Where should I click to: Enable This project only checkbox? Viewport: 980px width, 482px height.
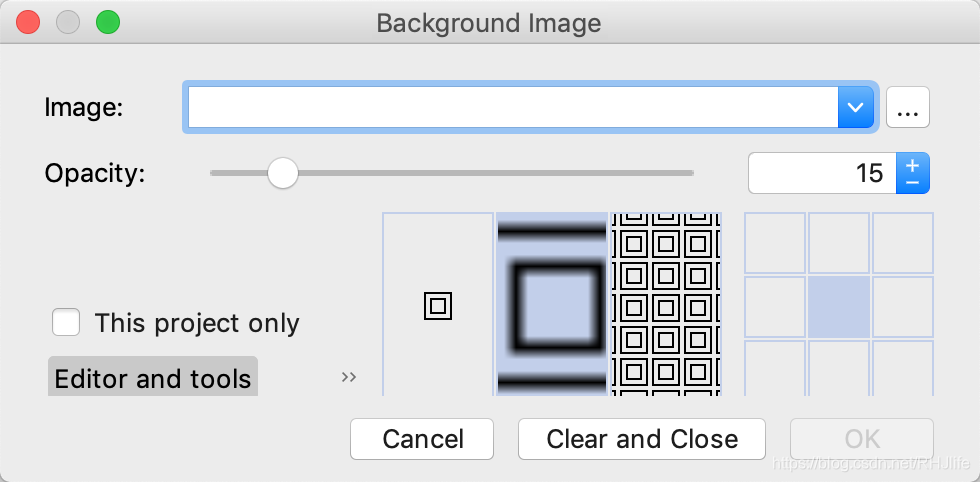coord(67,323)
